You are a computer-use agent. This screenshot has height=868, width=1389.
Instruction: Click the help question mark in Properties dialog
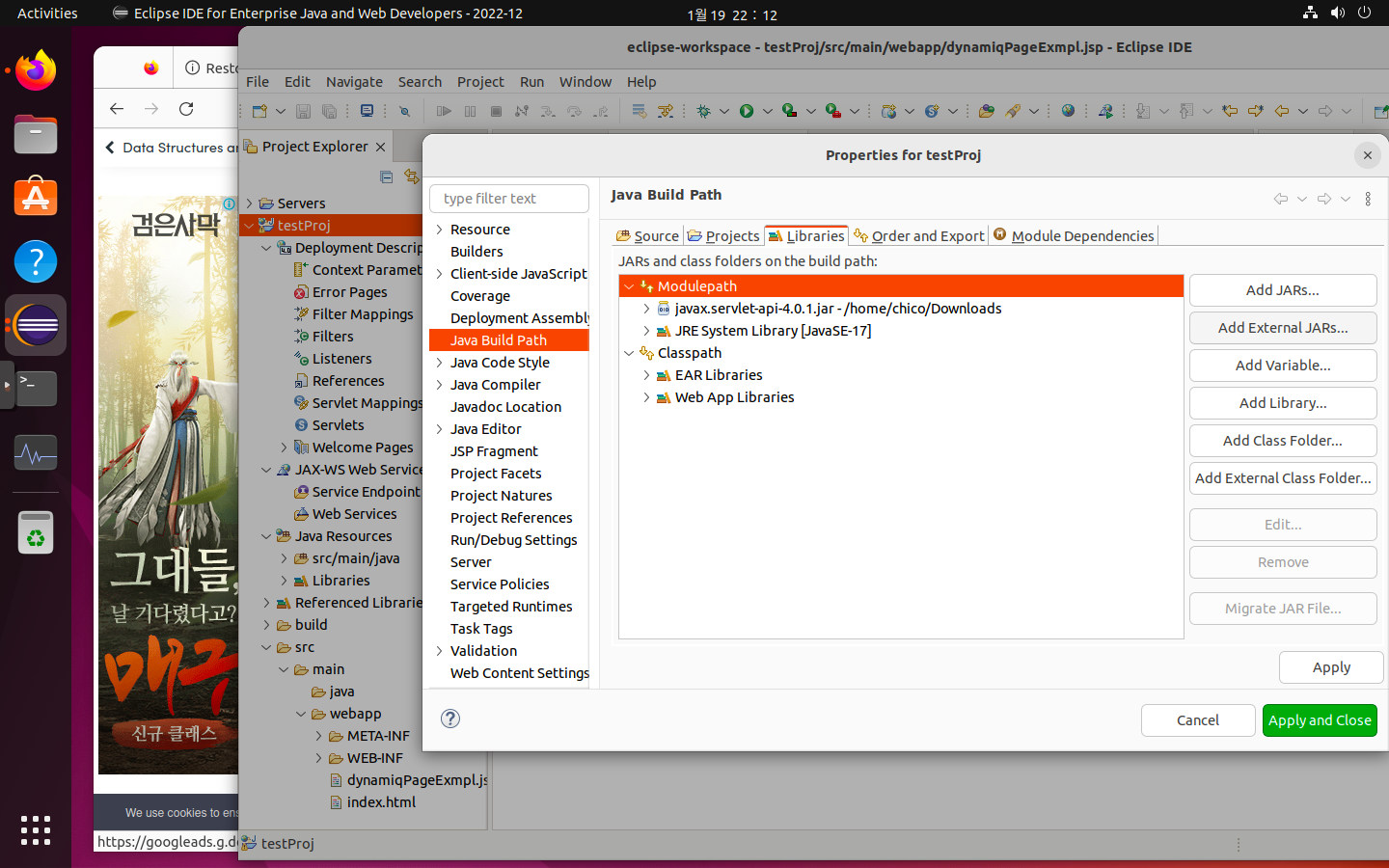[x=450, y=719]
